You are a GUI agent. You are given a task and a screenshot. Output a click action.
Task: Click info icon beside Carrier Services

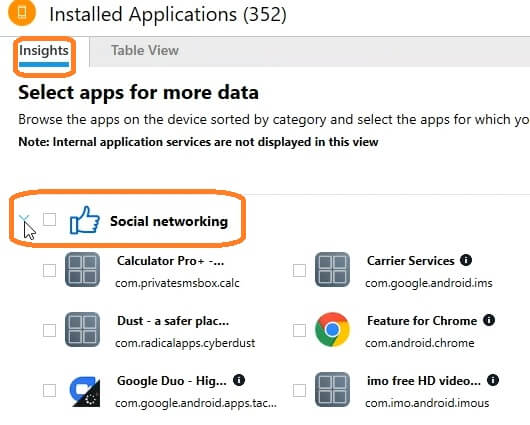coord(466,260)
